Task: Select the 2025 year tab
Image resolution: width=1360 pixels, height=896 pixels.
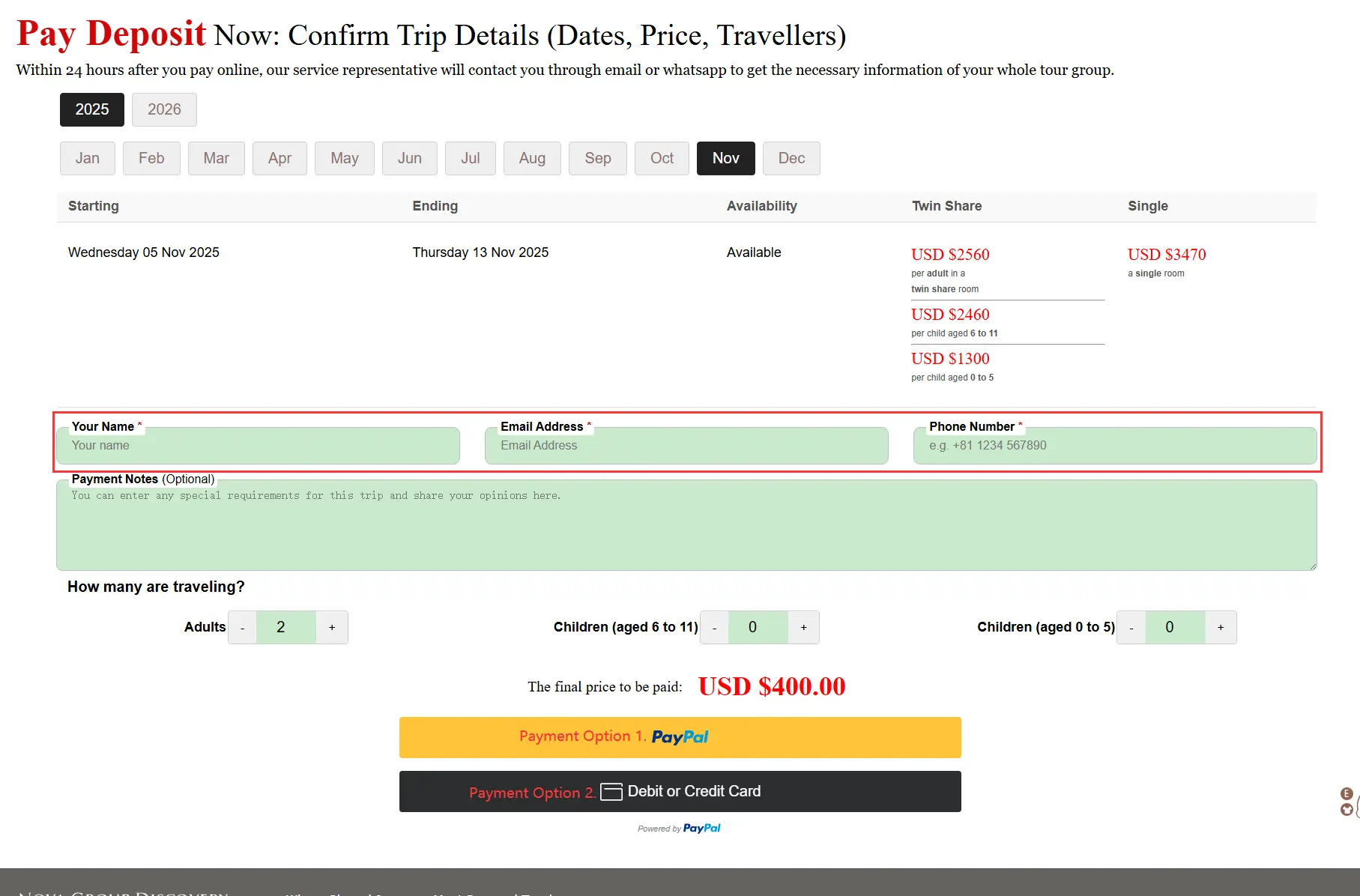Action: click(92, 109)
